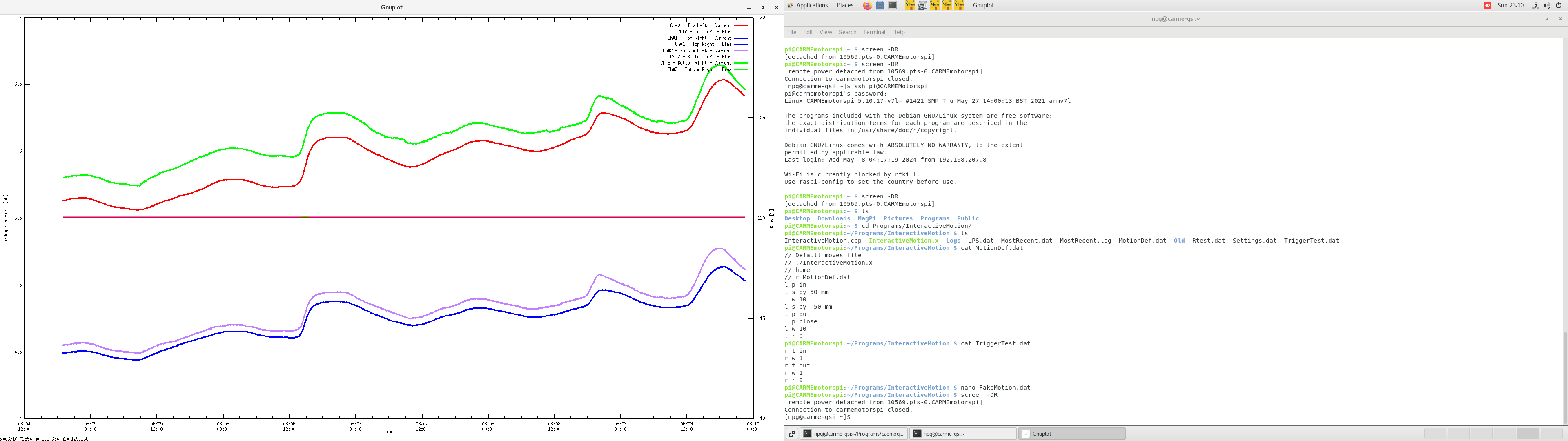The width and height of the screenshot is (1568, 441).
Task: Switch to Gnuplot window taskbar button
Action: (x=1071, y=434)
